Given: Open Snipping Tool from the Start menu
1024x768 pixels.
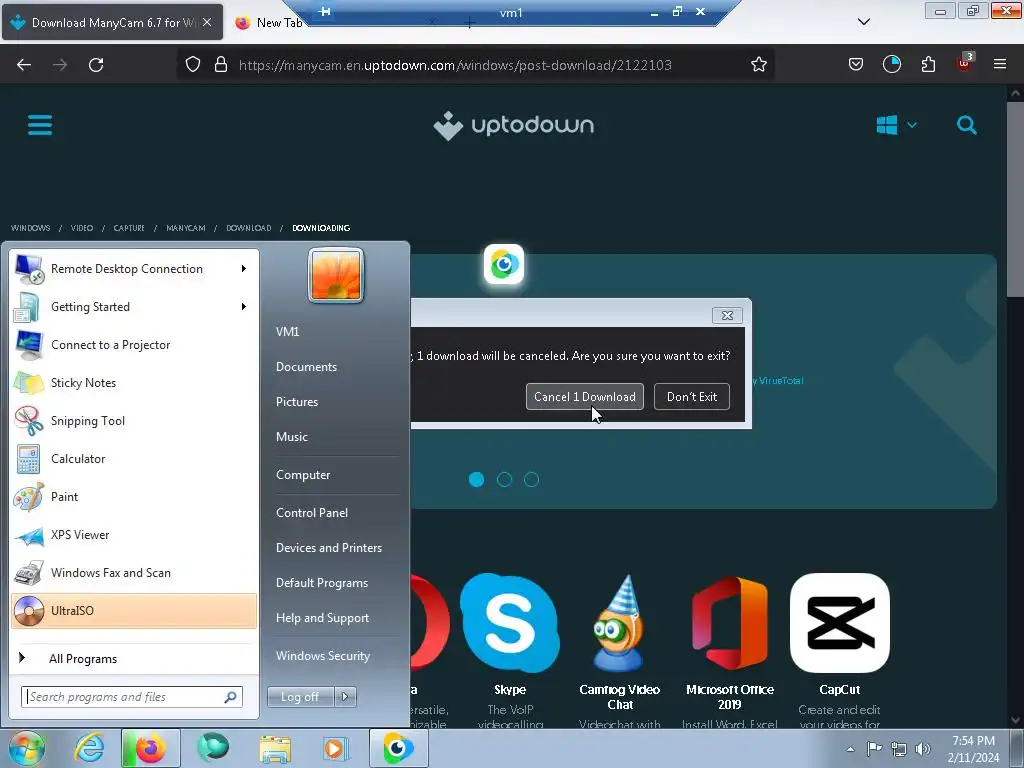Looking at the screenshot, I should 134,421.
